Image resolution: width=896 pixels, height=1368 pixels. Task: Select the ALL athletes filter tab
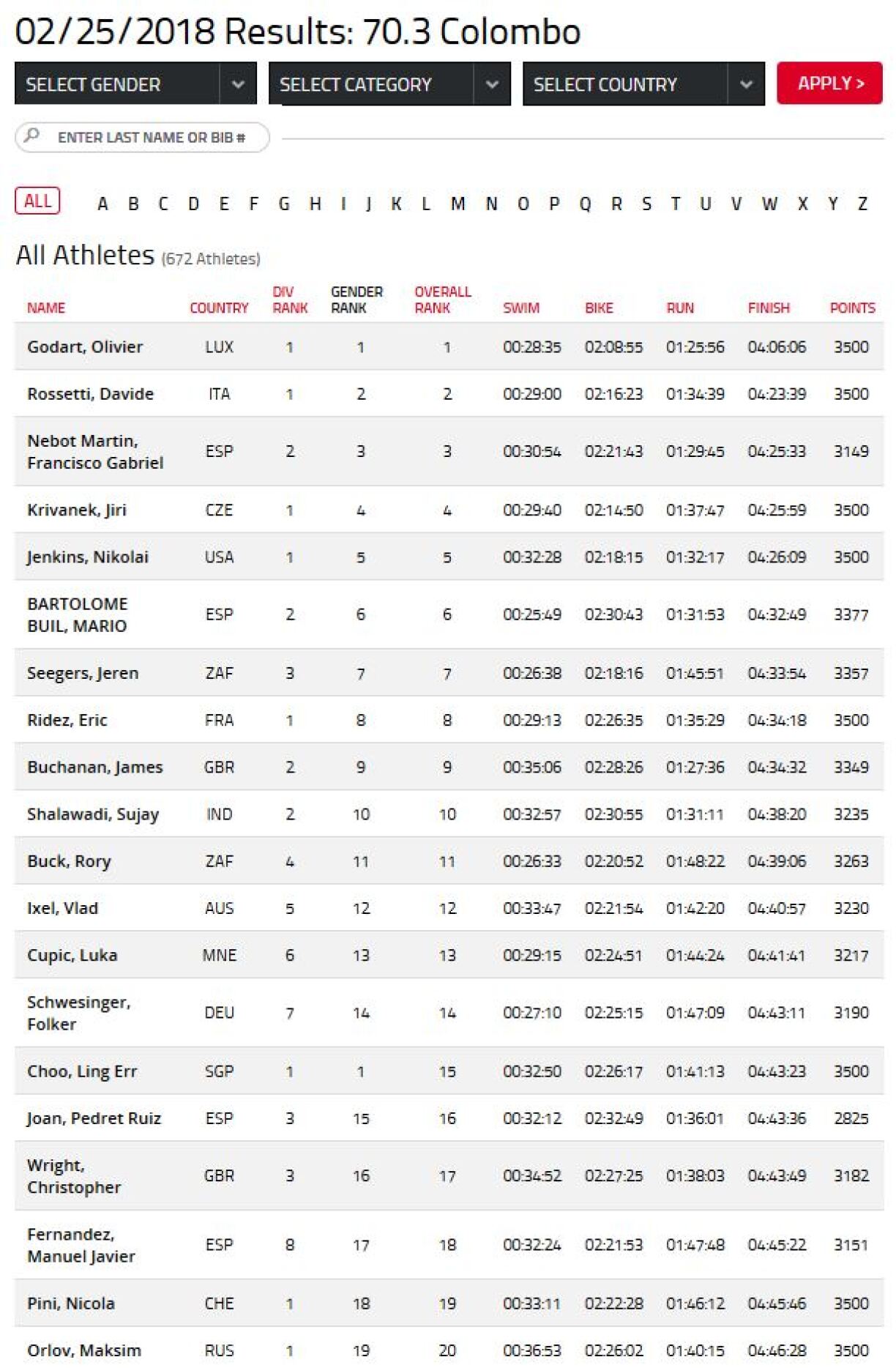[x=37, y=201]
